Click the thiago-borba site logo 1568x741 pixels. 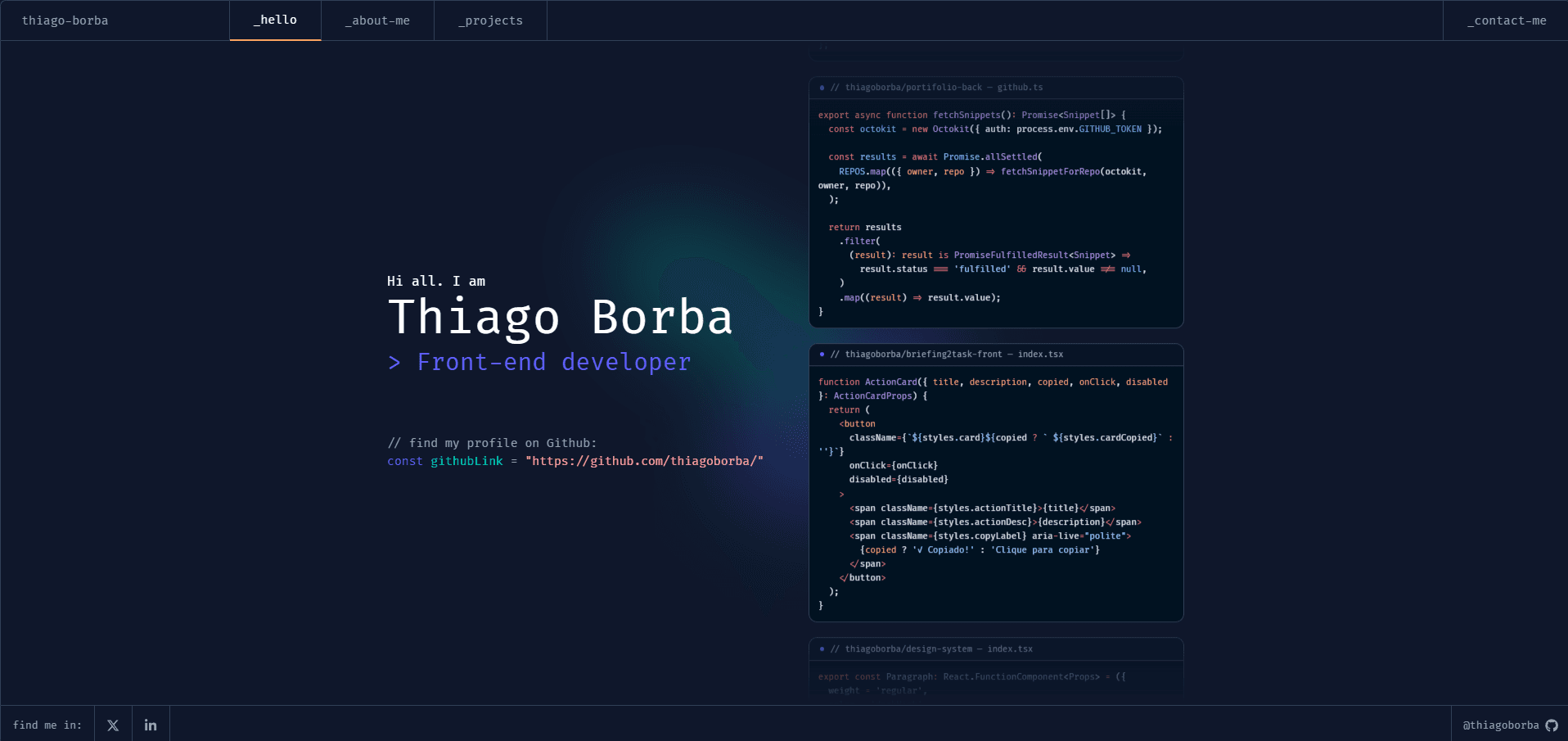[x=65, y=20]
